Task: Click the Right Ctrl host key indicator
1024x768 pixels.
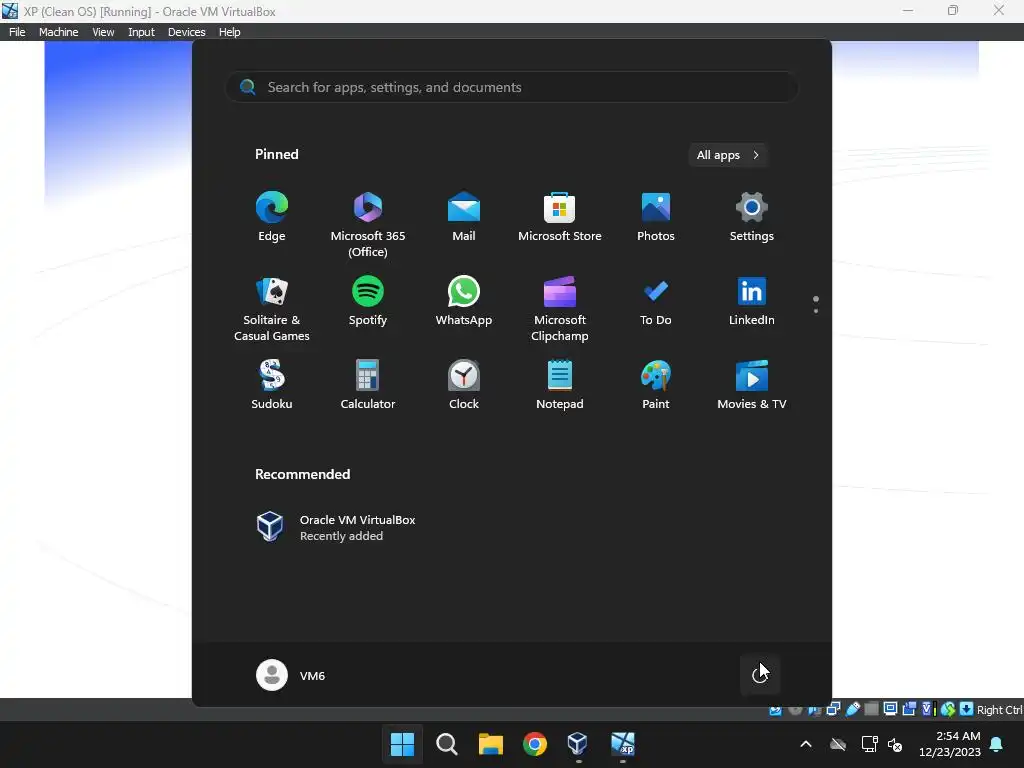Action: (x=999, y=710)
